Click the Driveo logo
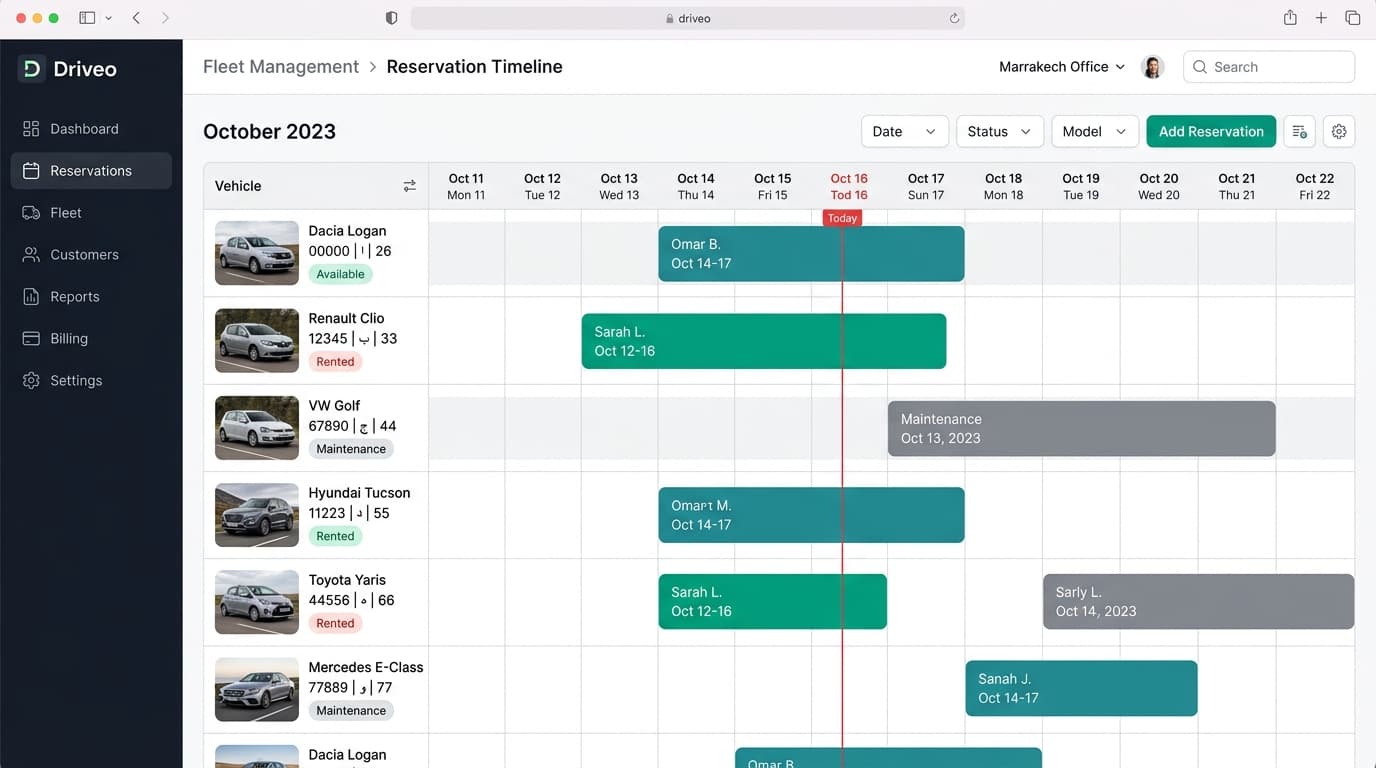 [x=68, y=69]
